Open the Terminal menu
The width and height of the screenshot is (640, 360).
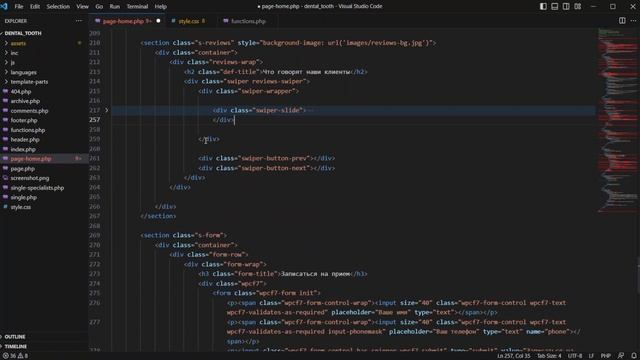pos(137,7)
